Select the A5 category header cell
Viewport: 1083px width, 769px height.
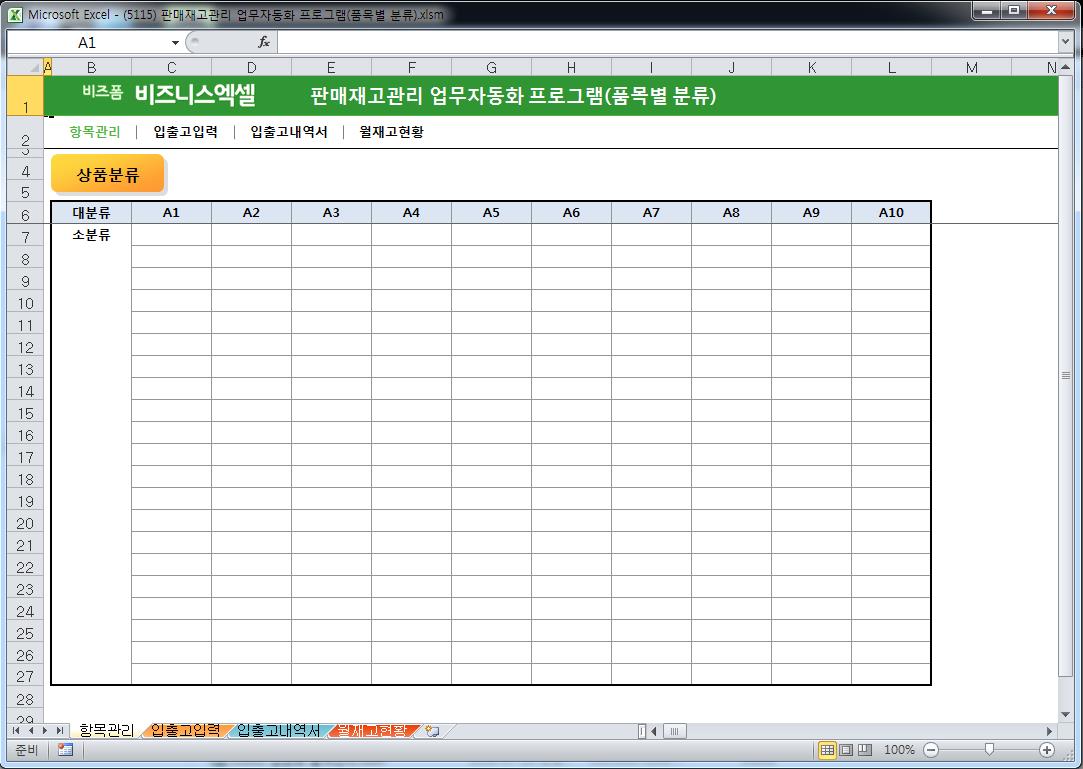pyautogui.click(x=491, y=212)
